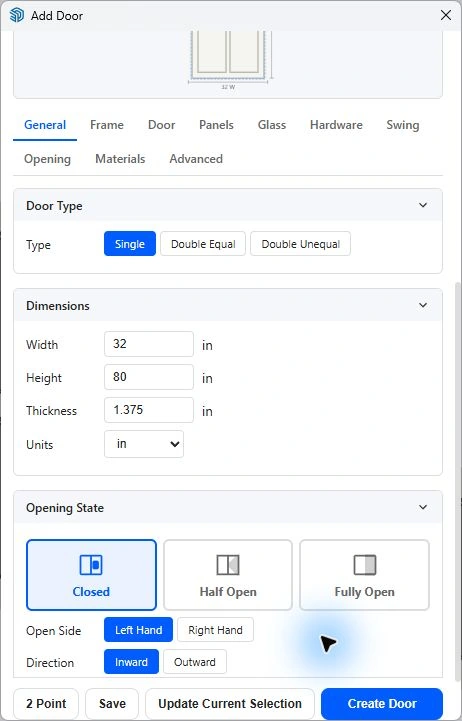
Task: Select the Closed opening state card
Action: tap(91, 575)
